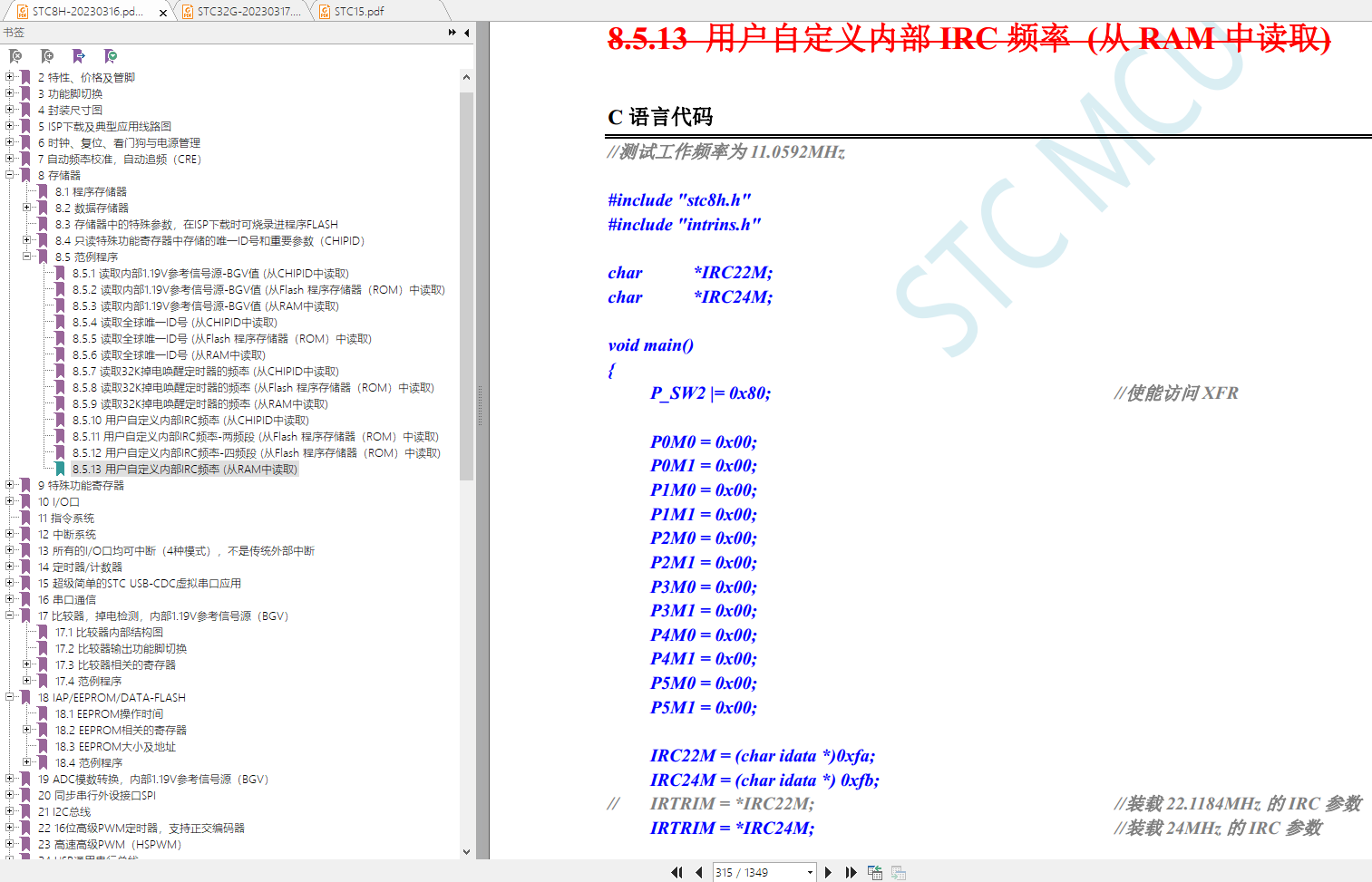The image size is (1372, 882).
Task: Open bookmark 14 定时器/计数器
Action: 80,567
